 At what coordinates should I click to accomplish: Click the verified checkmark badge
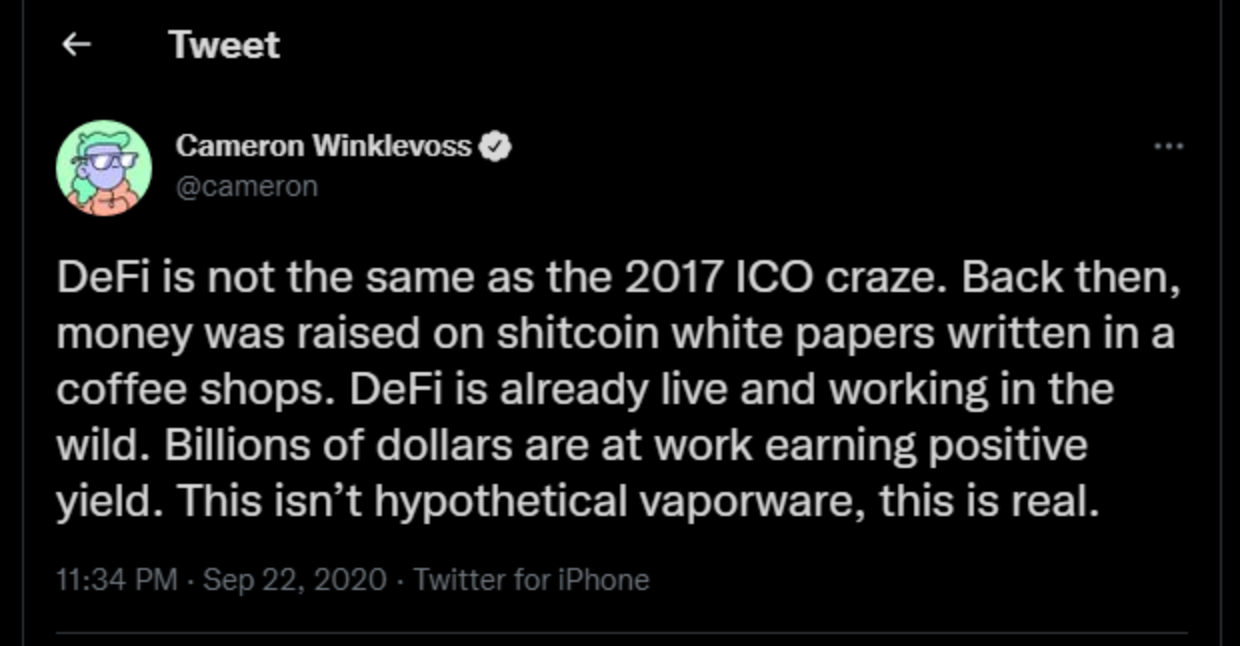click(x=496, y=147)
